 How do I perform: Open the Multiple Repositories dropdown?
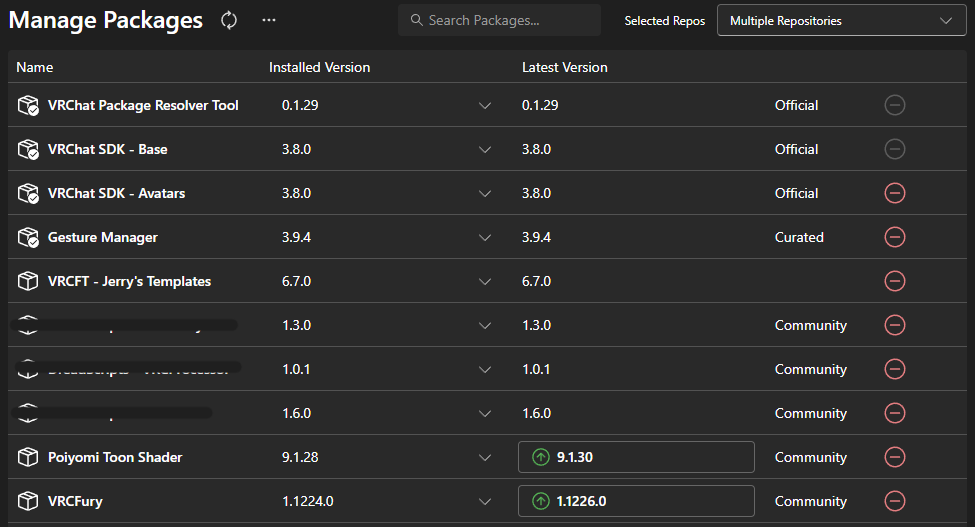coord(841,21)
